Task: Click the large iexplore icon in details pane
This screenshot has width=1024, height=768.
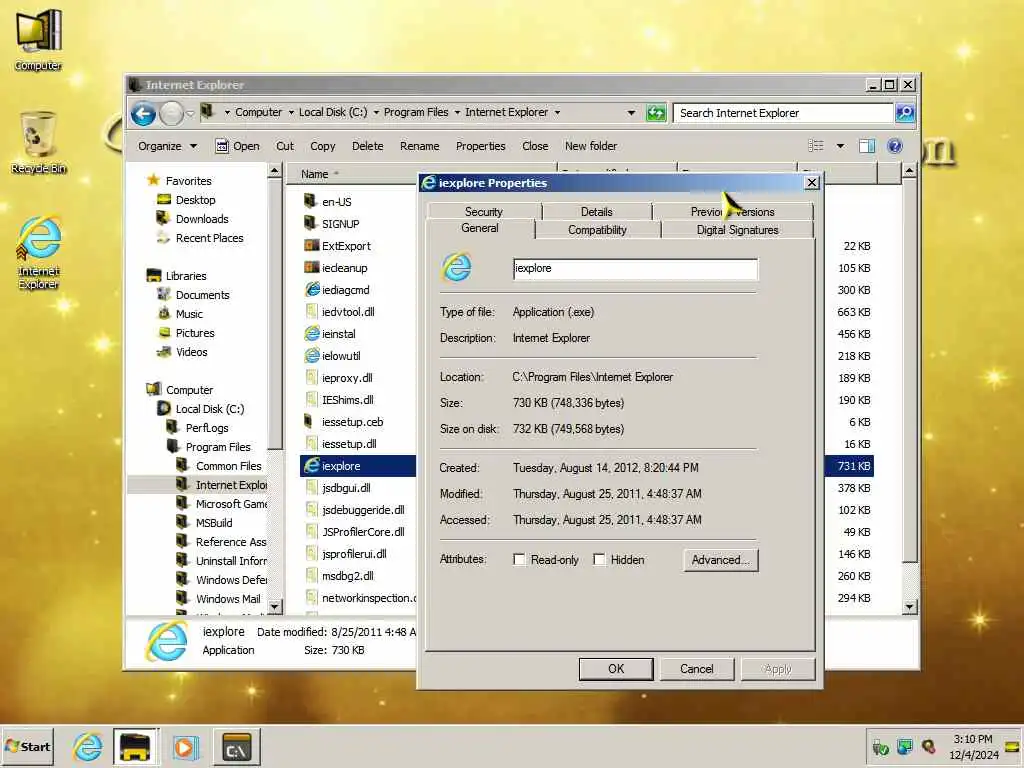Action: tap(167, 641)
